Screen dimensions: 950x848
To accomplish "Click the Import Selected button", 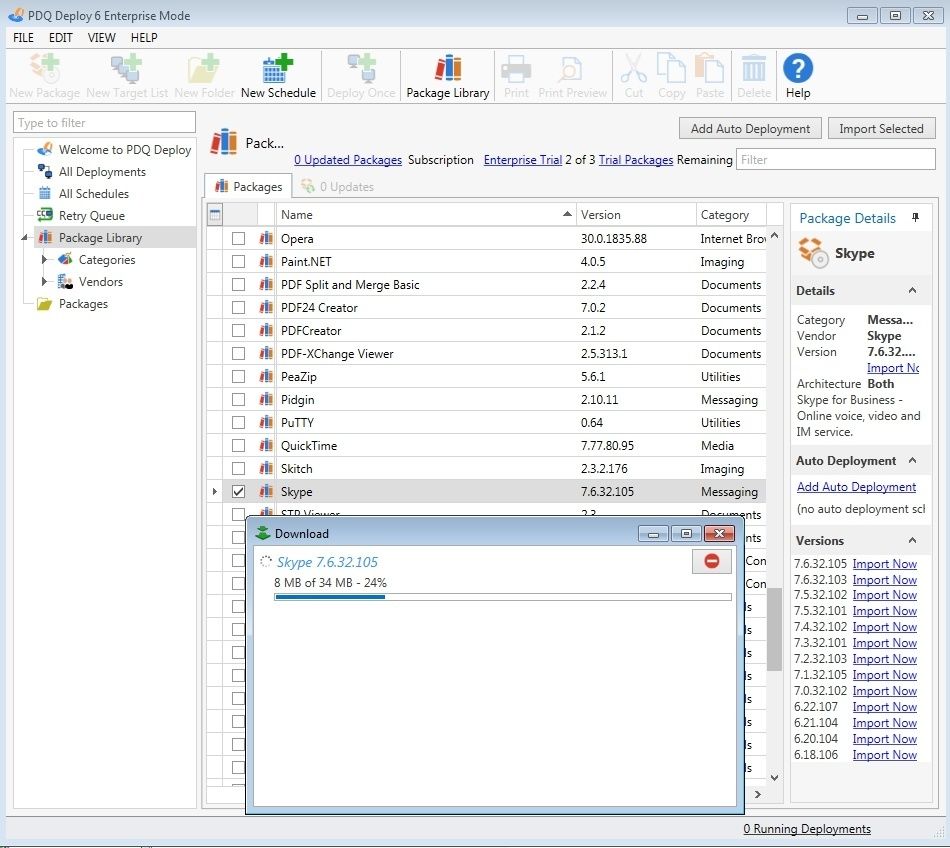I will (x=881, y=128).
